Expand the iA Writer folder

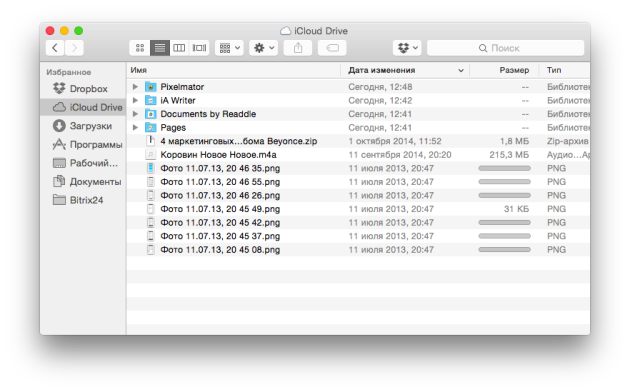click(x=135, y=100)
